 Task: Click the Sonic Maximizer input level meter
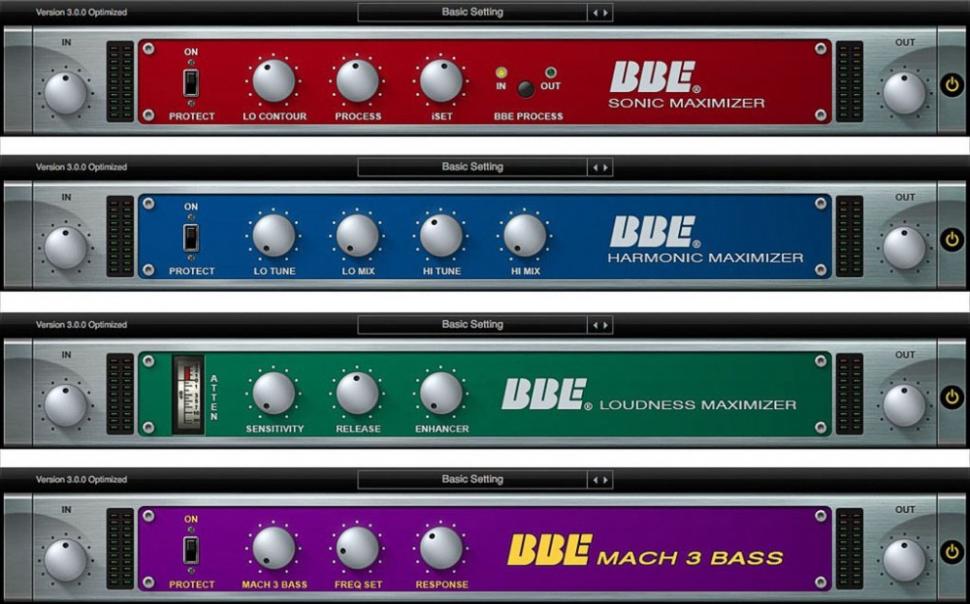point(120,81)
